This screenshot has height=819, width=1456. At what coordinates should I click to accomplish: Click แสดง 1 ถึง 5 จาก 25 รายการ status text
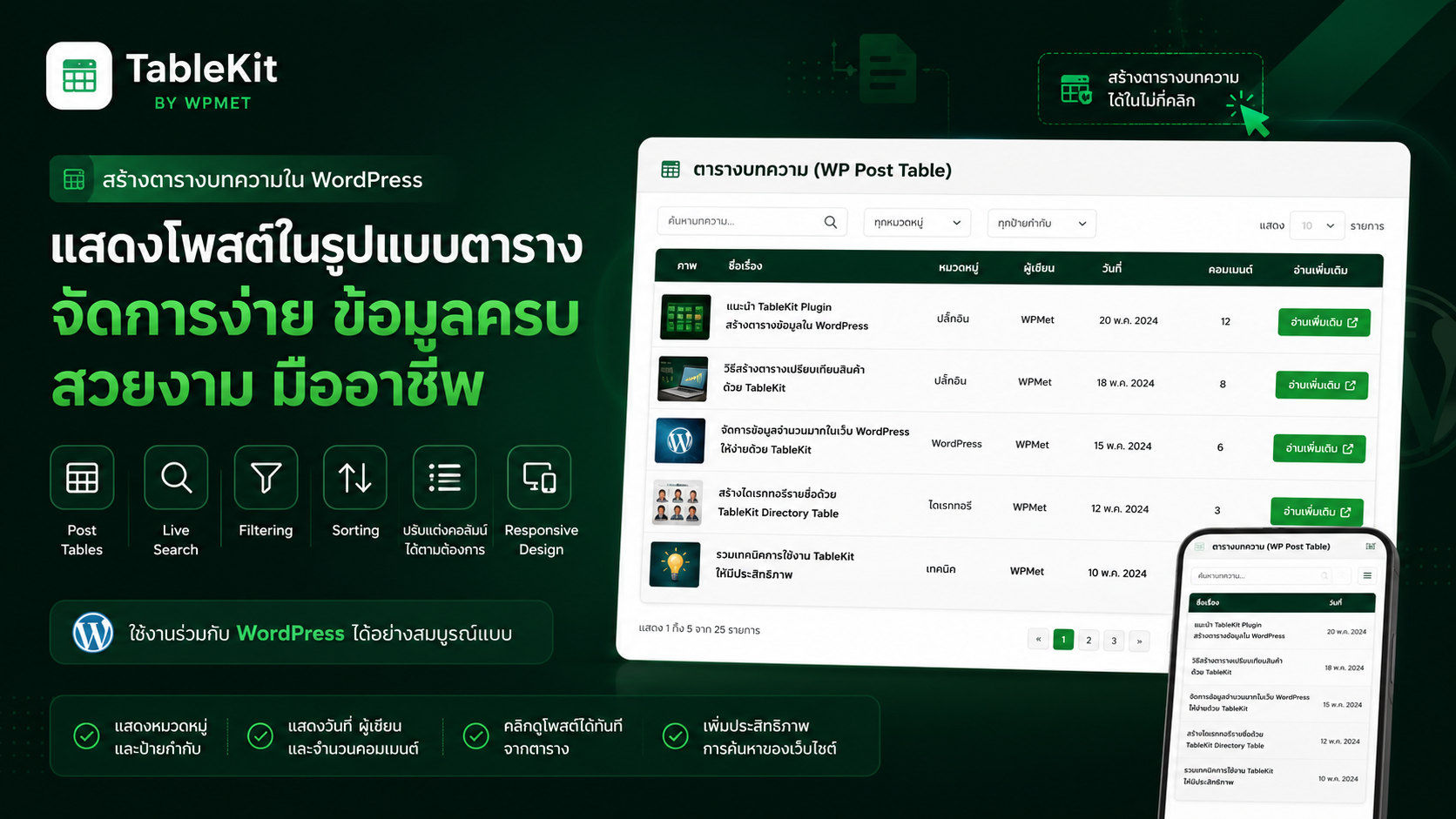click(699, 628)
